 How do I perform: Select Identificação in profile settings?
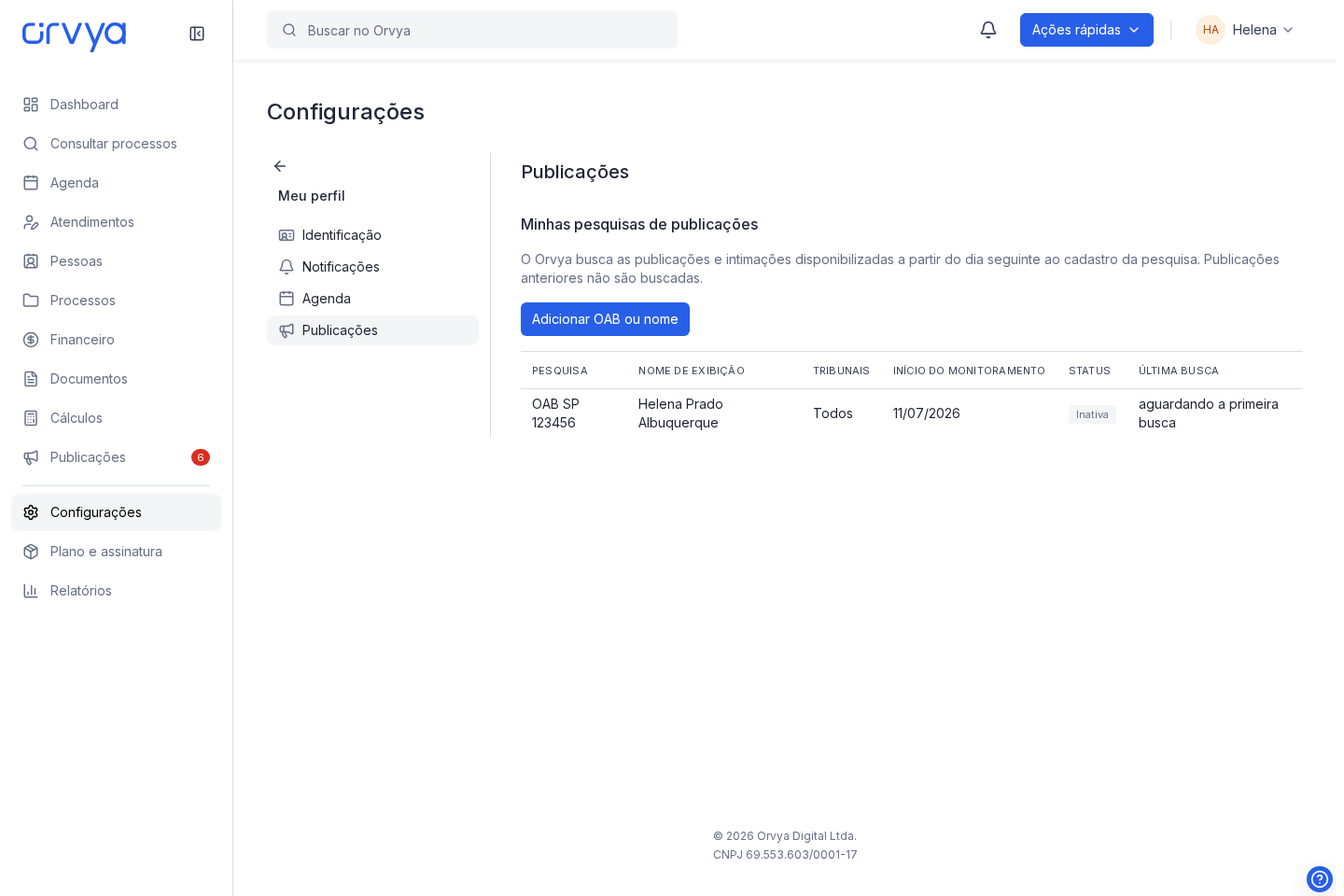pos(372,235)
